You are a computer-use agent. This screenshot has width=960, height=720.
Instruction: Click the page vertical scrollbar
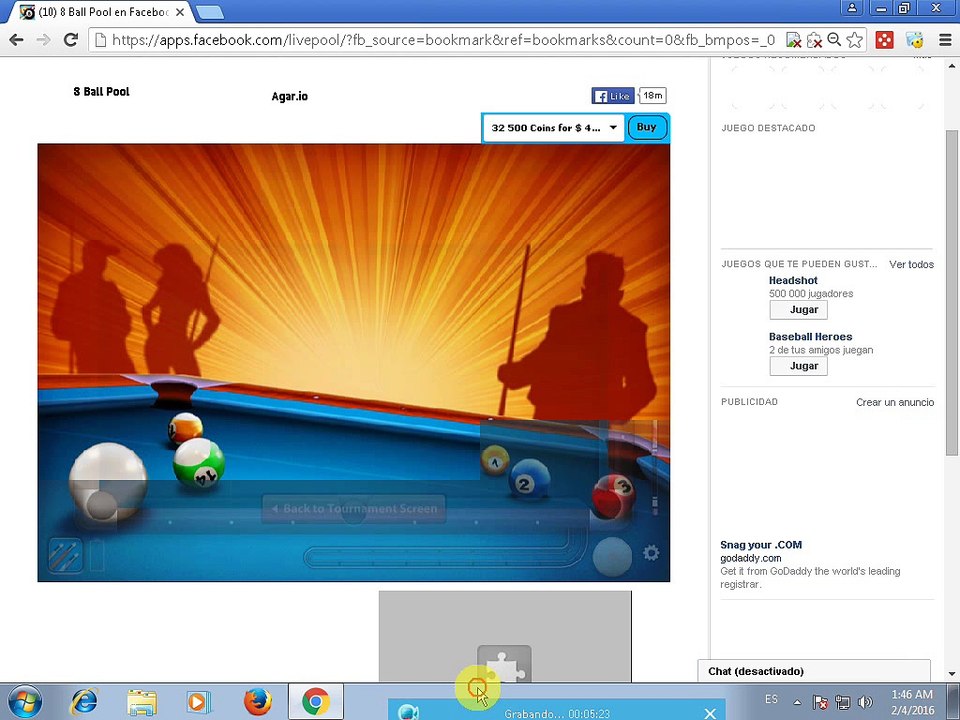pyautogui.click(x=952, y=293)
